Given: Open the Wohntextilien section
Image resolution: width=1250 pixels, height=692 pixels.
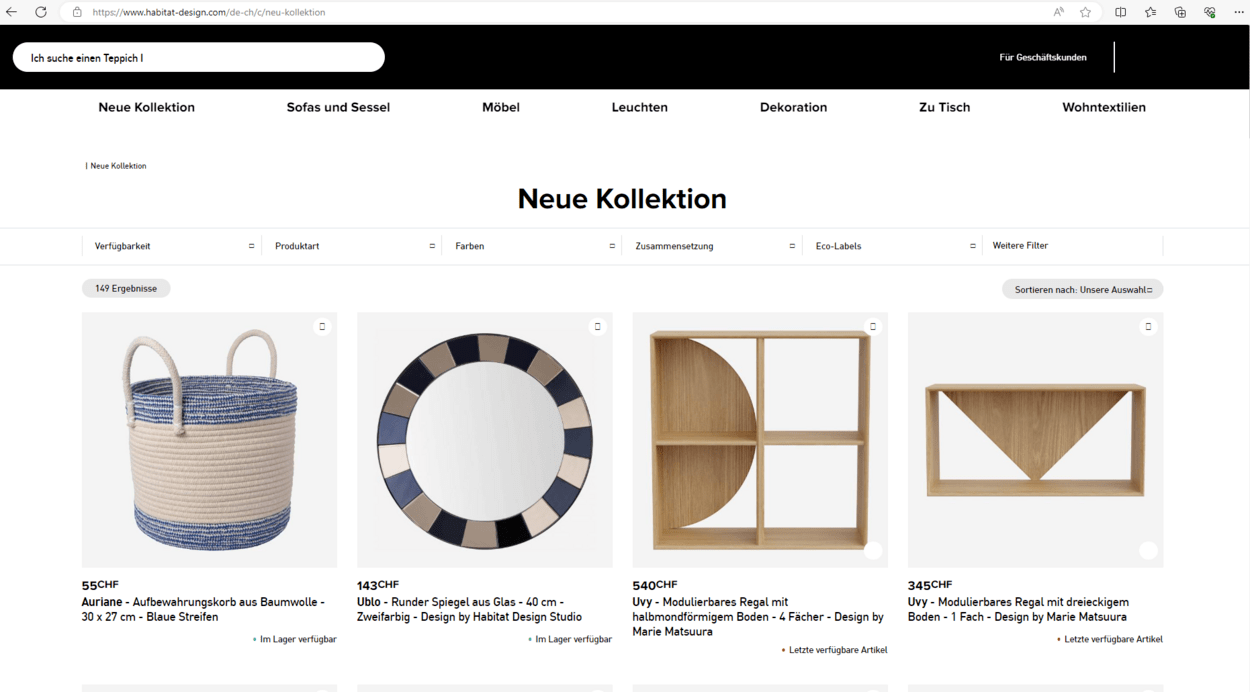Looking at the screenshot, I should (x=1104, y=107).
